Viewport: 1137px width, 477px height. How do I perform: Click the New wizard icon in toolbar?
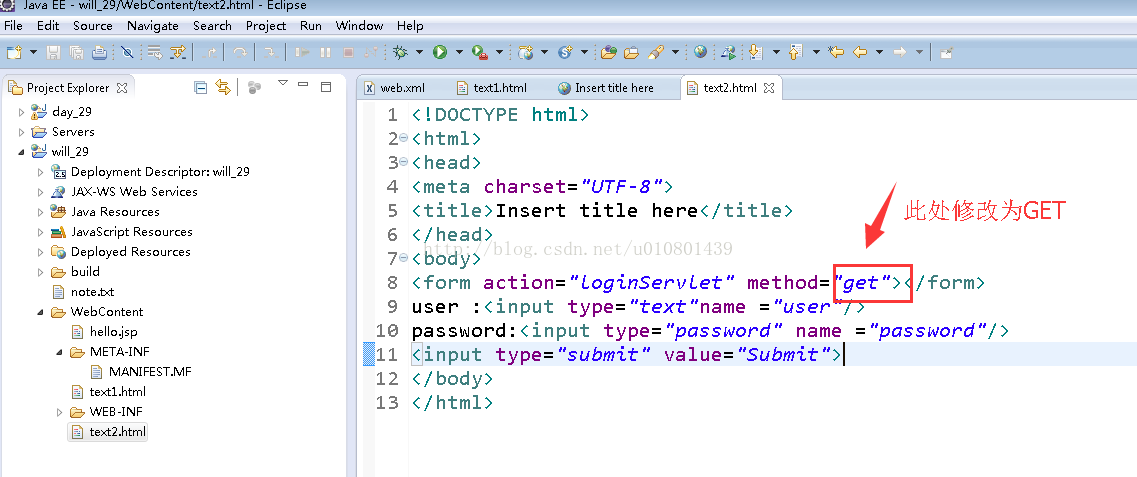pyautogui.click(x=14, y=52)
